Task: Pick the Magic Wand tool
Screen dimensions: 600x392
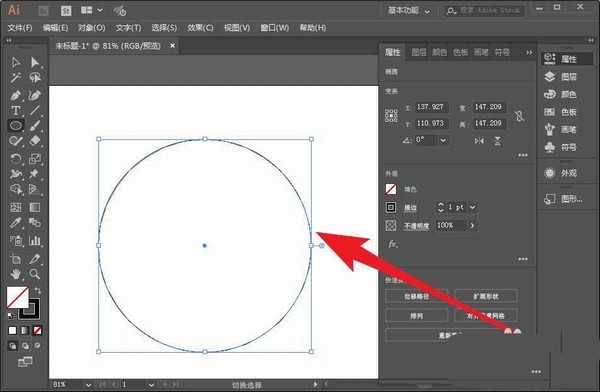Action: coord(16,78)
